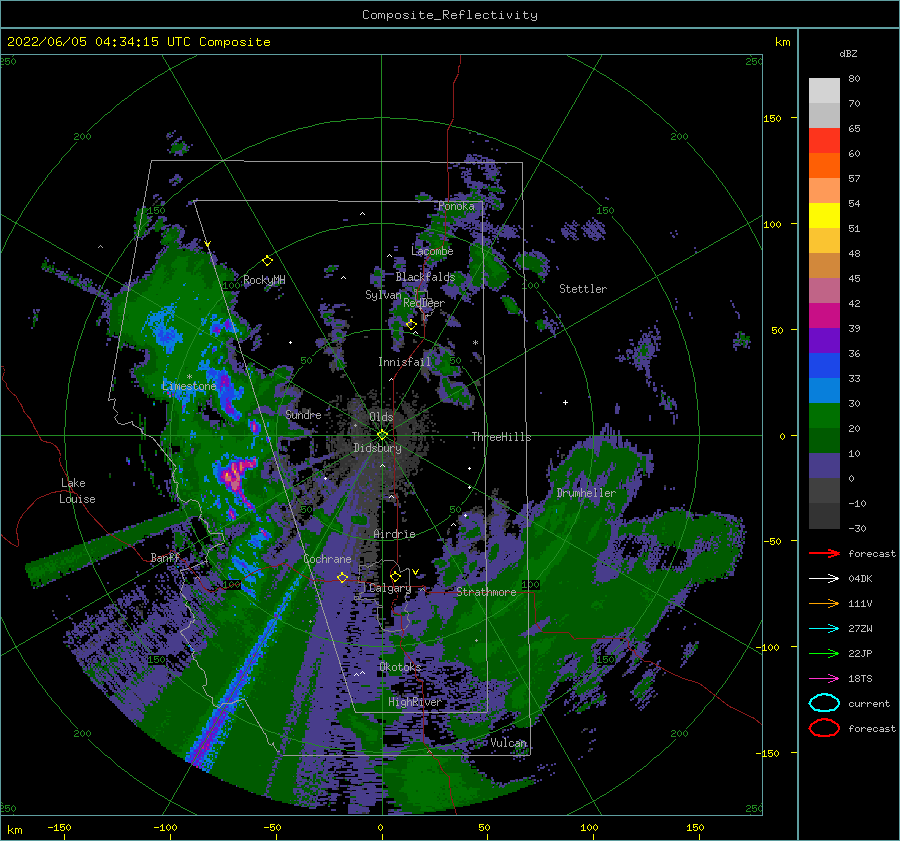Click the red forecast ellipse symbol

824,728
